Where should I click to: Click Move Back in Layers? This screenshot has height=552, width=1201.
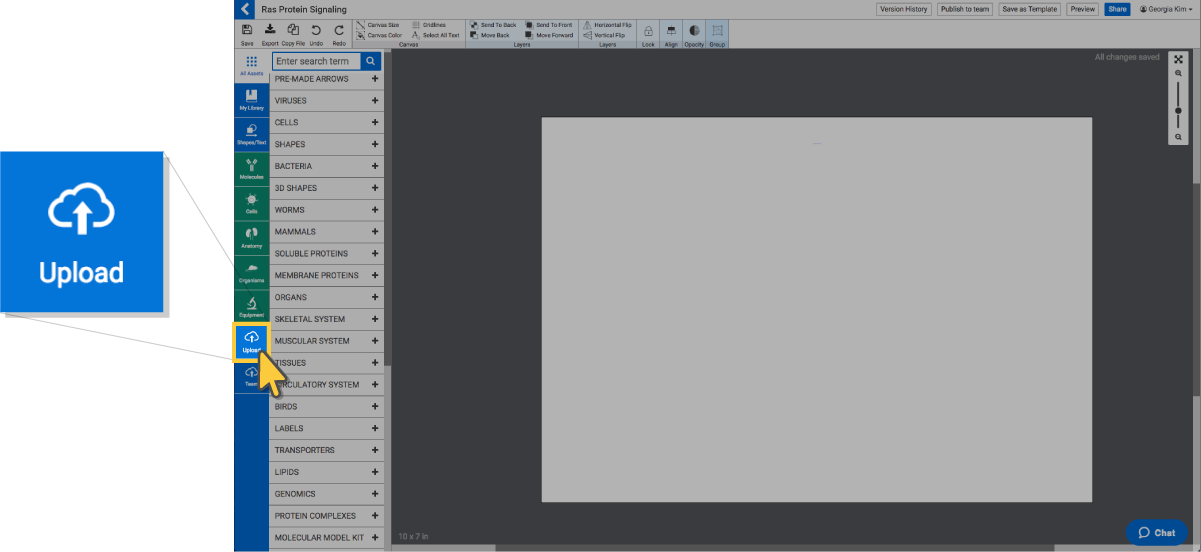pyautogui.click(x=489, y=35)
